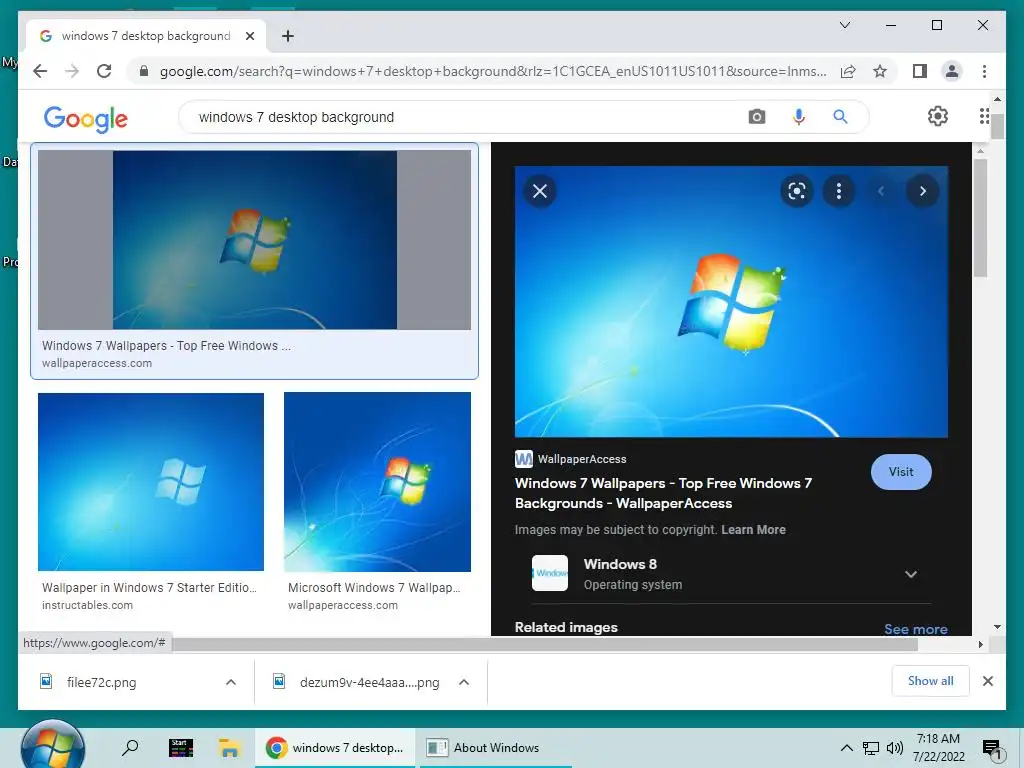The width and height of the screenshot is (1024, 768).
Task: Open volume control in system tray
Action: coord(895,748)
